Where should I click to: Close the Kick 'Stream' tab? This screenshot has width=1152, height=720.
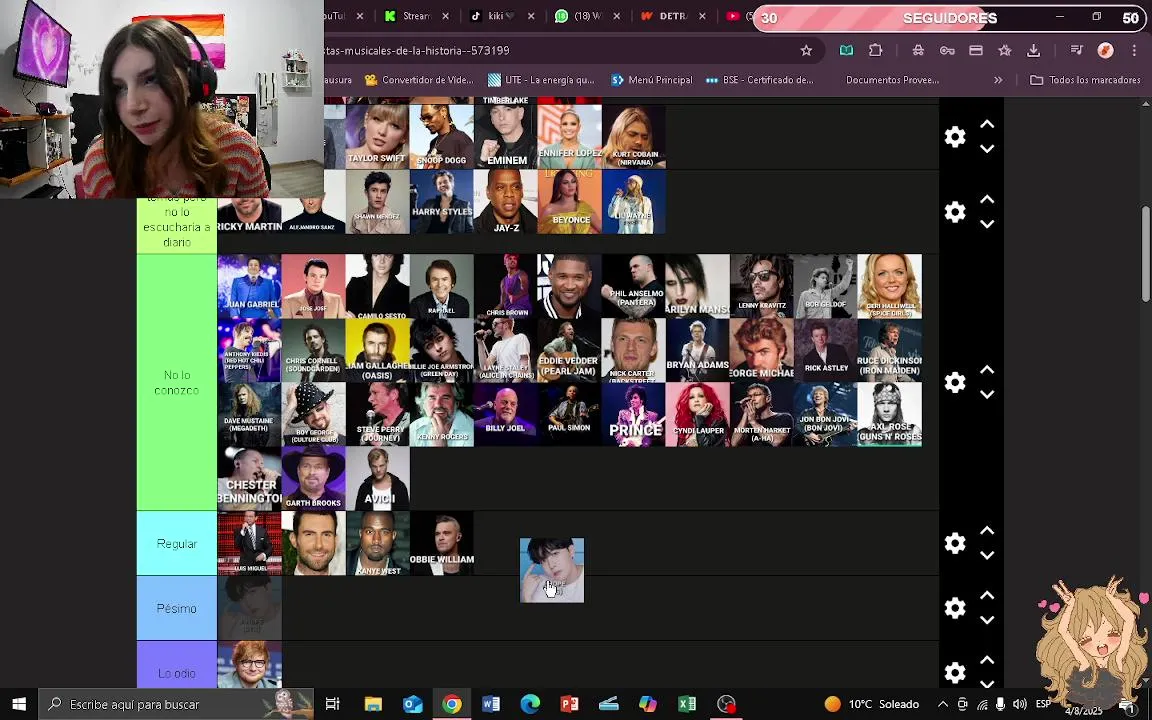445,15
